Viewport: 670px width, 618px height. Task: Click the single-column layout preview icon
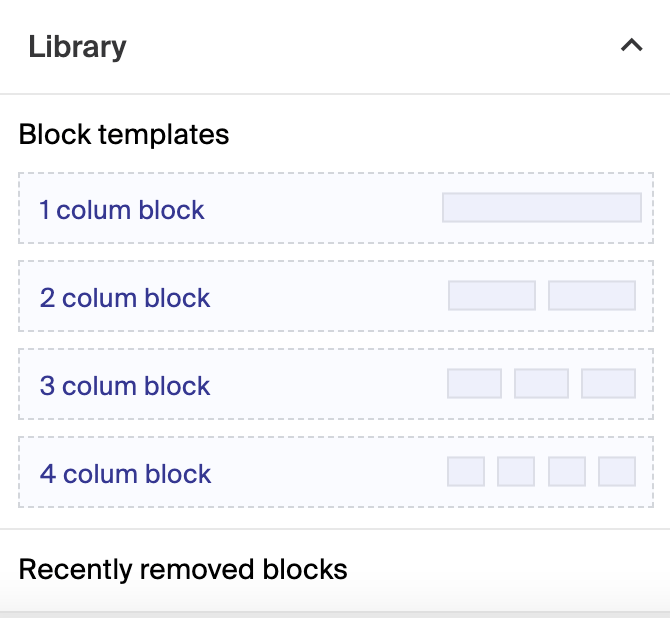(541, 208)
